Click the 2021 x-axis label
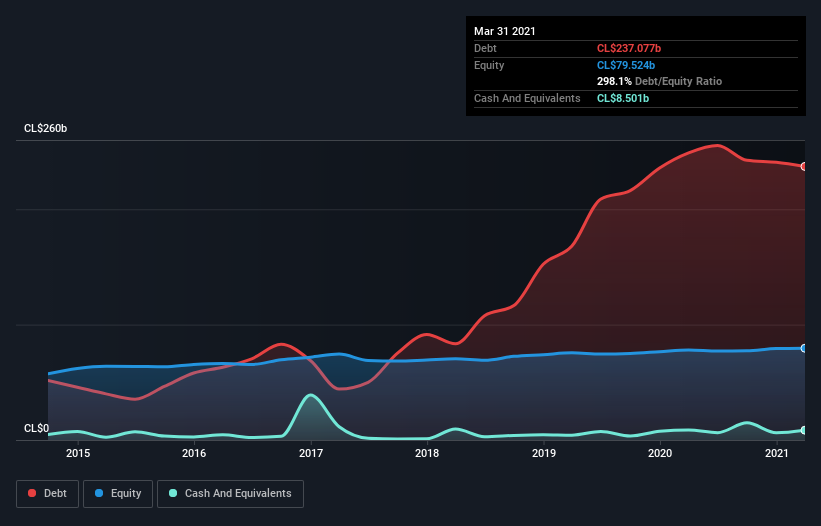Viewport: 821px width, 526px height. (x=777, y=453)
